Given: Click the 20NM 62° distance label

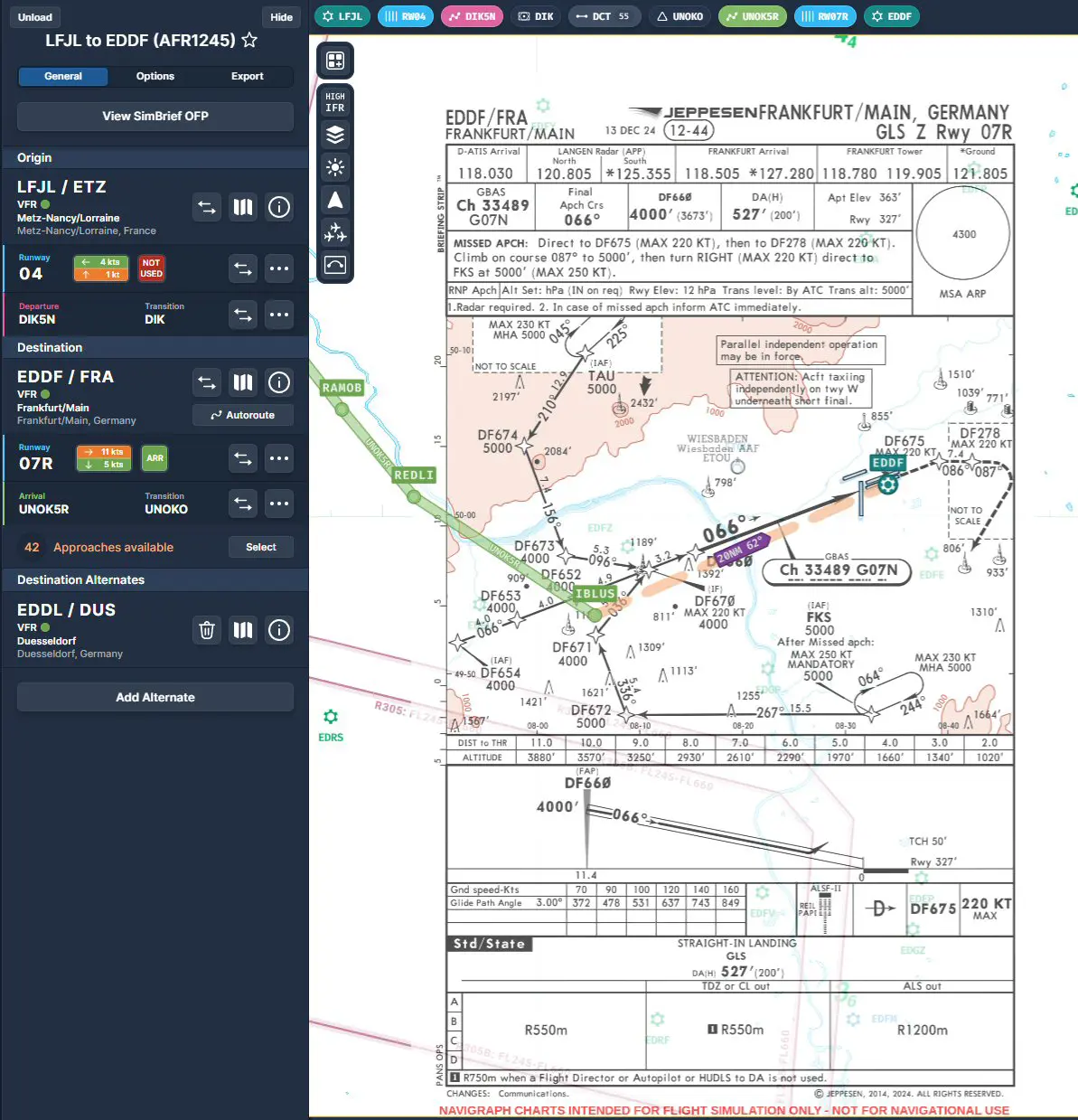Looking at the screenshot, I should [739, 549].
